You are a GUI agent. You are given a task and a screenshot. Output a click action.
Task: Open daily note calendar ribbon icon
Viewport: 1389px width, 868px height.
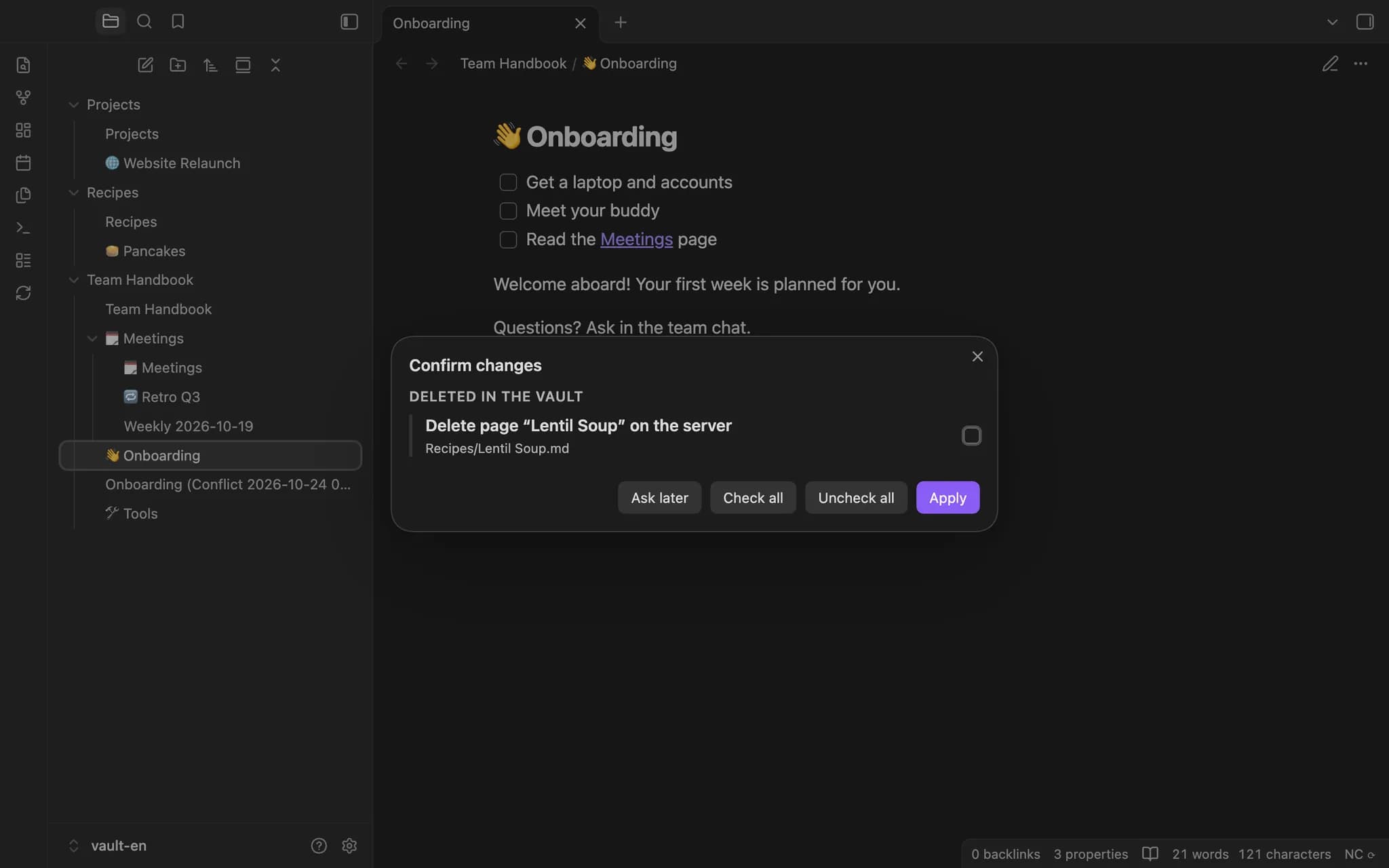tap(23, 163)
